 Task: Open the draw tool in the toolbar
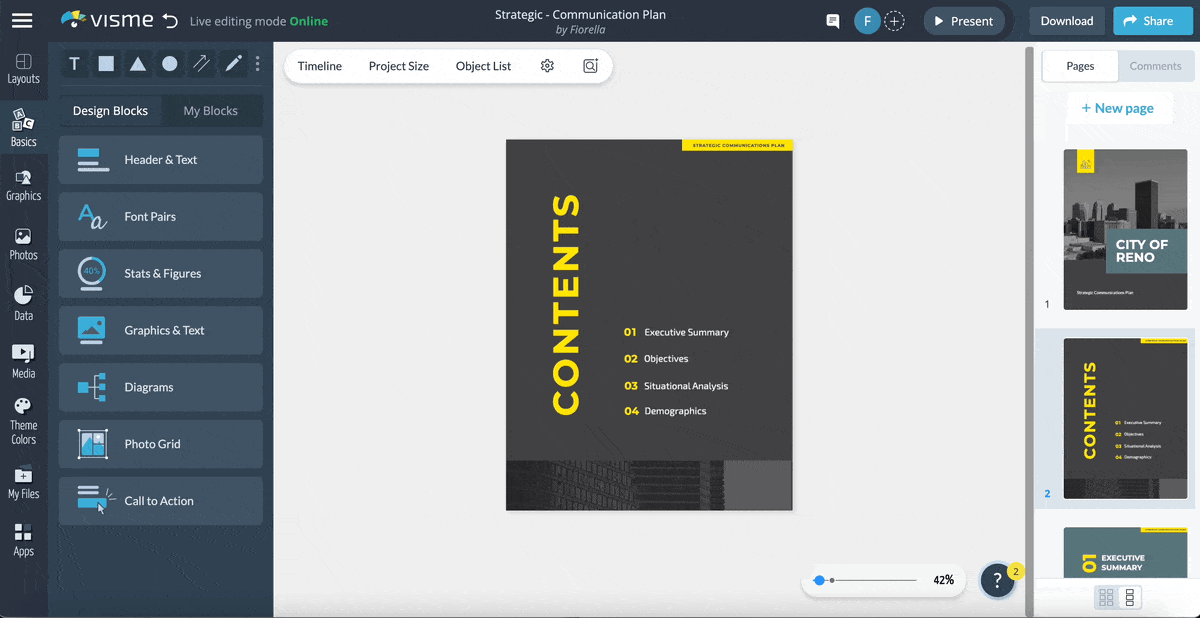232,63
